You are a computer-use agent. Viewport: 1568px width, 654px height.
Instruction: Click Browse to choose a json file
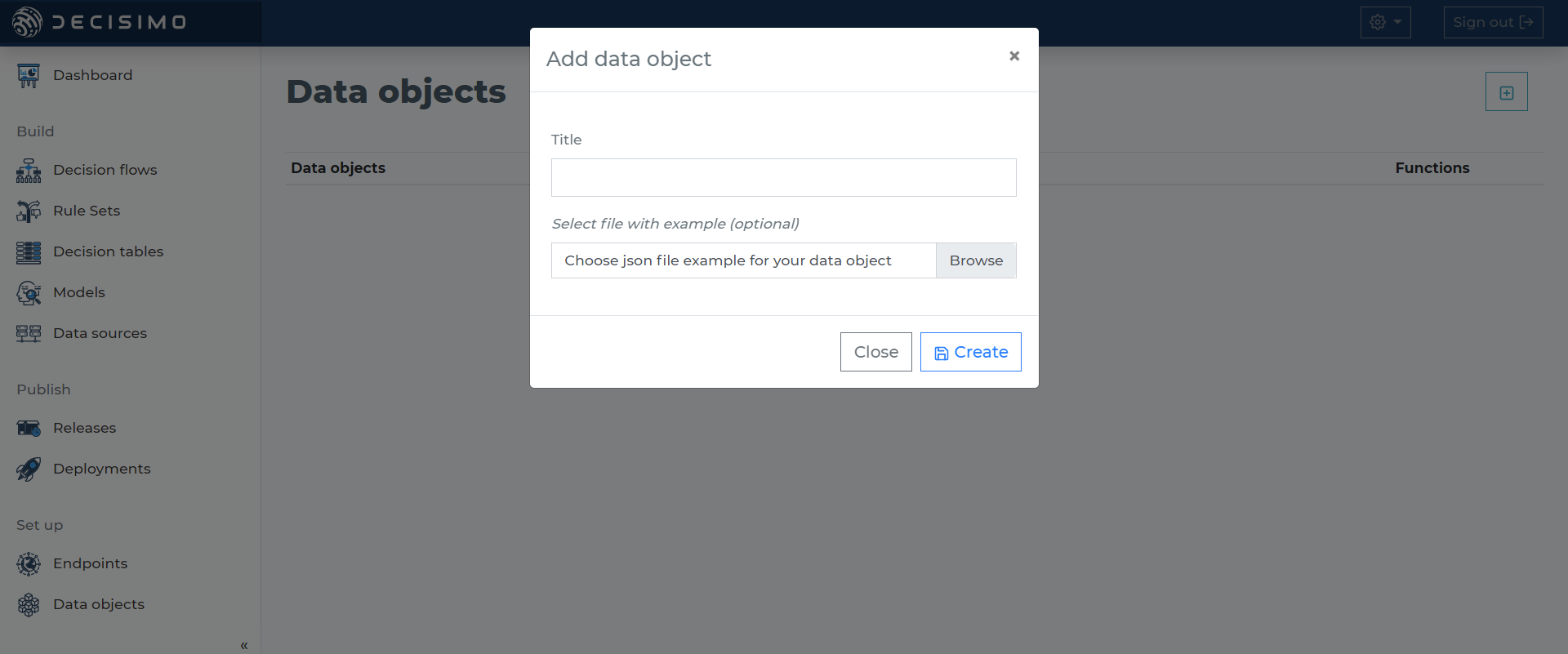click(976, 260)
